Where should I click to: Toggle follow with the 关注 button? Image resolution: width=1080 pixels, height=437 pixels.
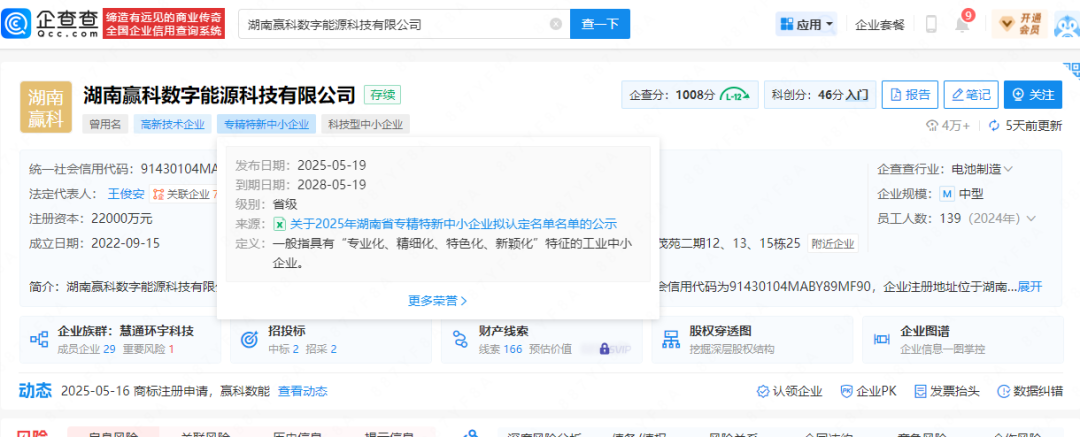pos(1033,95)
